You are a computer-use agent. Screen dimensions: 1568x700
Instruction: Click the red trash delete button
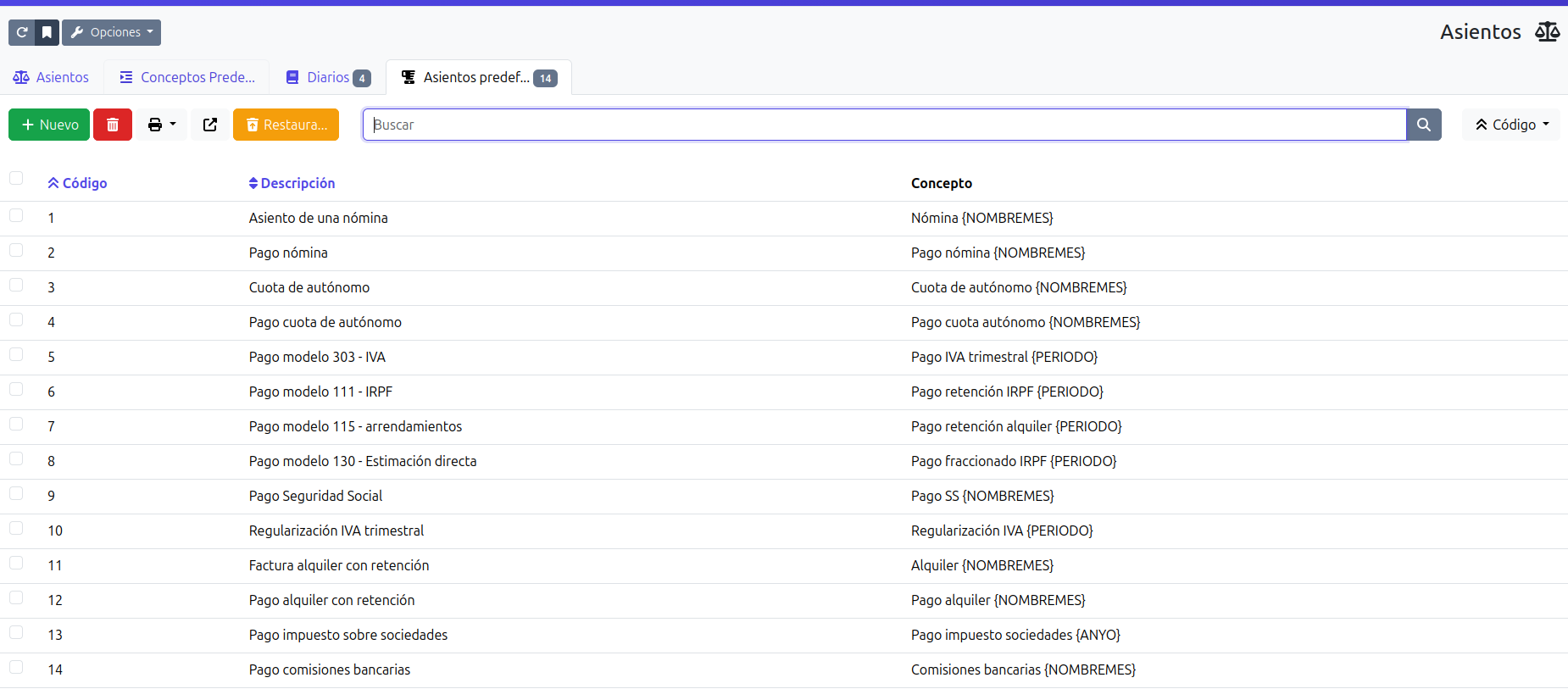(x=113, y=125)
